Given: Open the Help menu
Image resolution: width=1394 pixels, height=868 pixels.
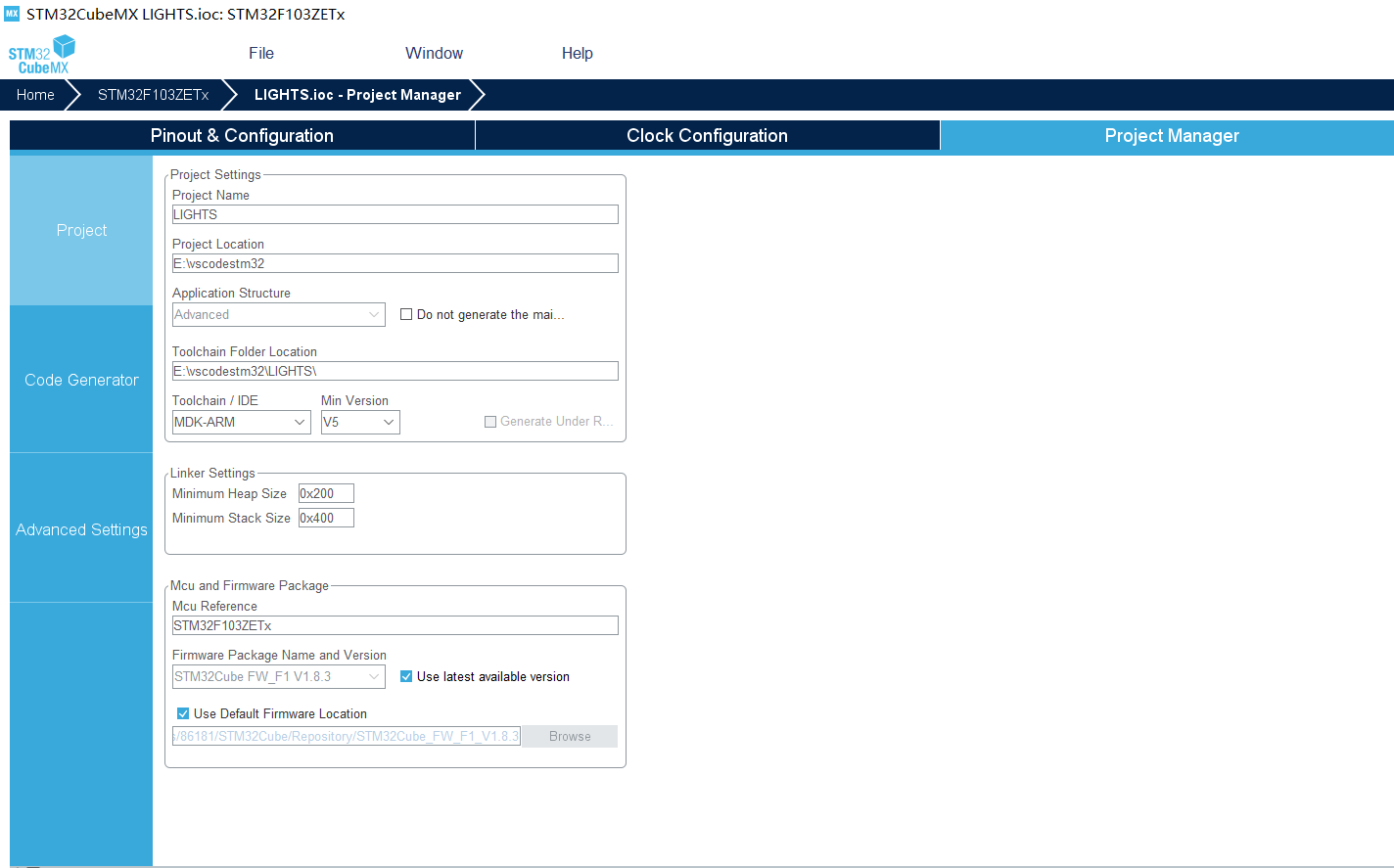Looking at the screenshot, I should 578,54.
